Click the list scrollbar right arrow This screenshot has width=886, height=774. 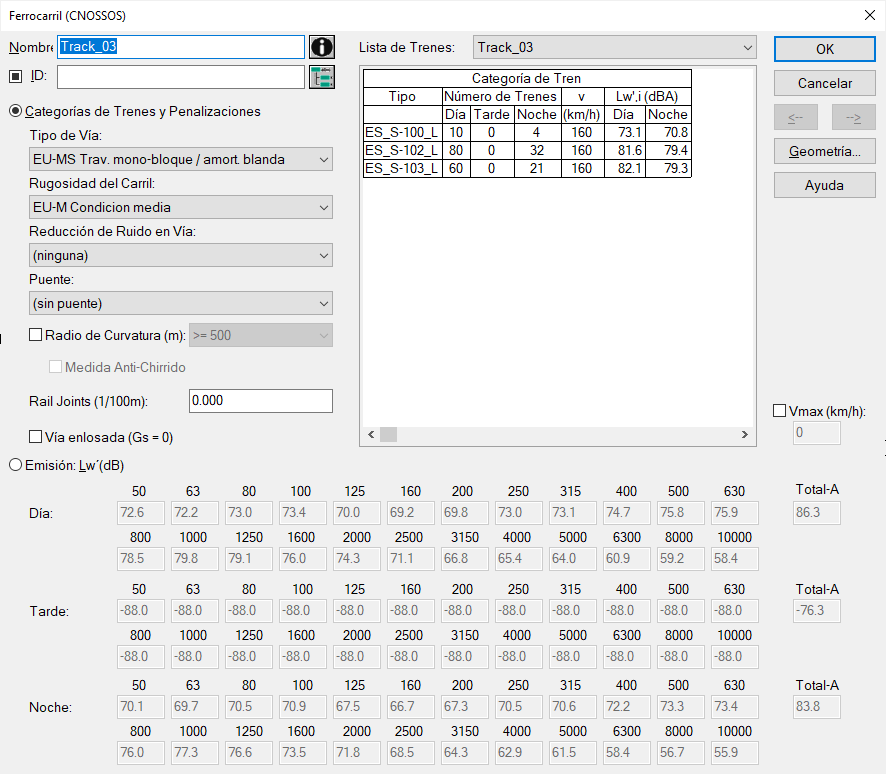tap(745, 434)
